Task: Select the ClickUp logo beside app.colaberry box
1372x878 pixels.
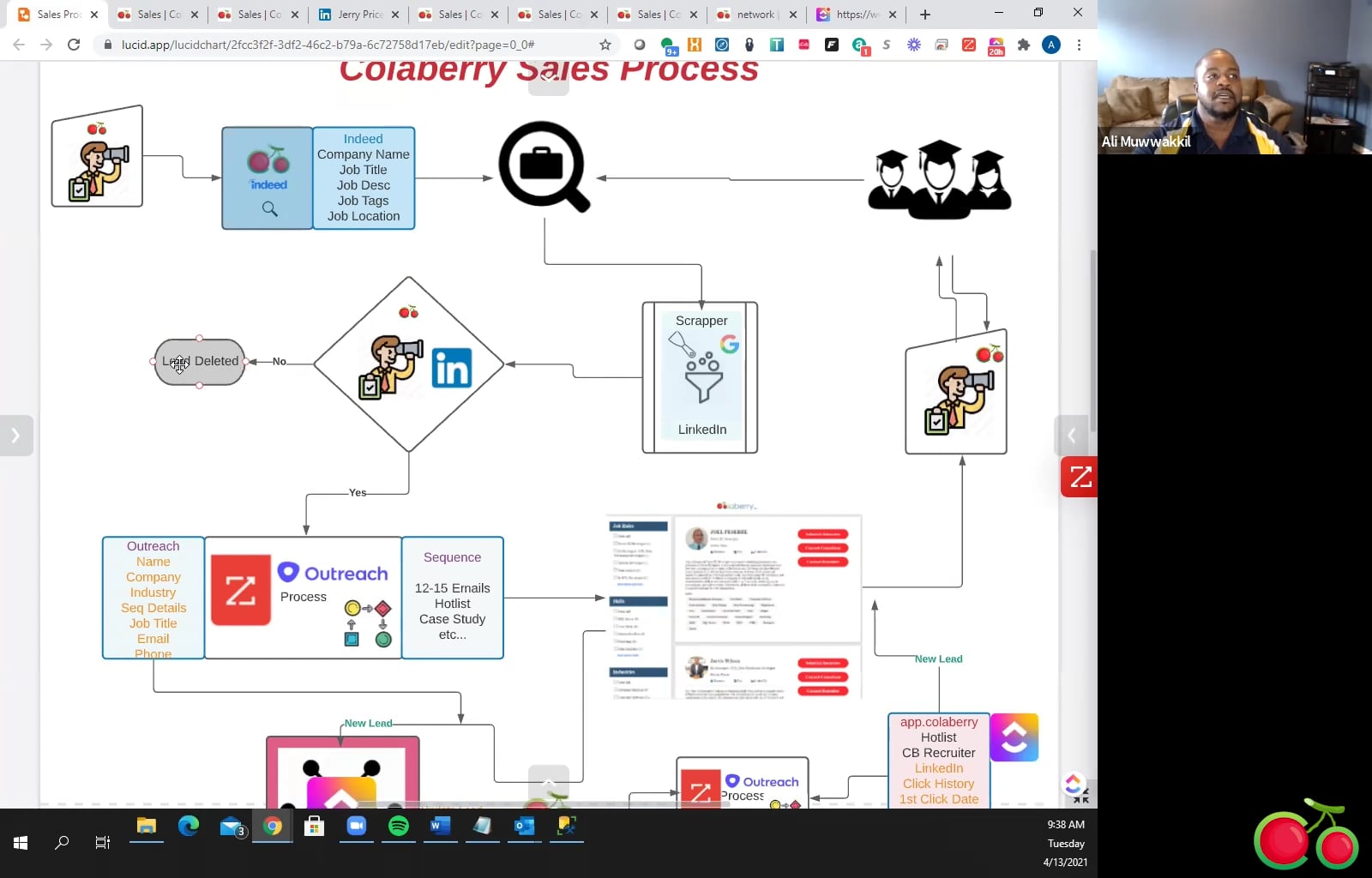Action: click(x=1014, y=737)
